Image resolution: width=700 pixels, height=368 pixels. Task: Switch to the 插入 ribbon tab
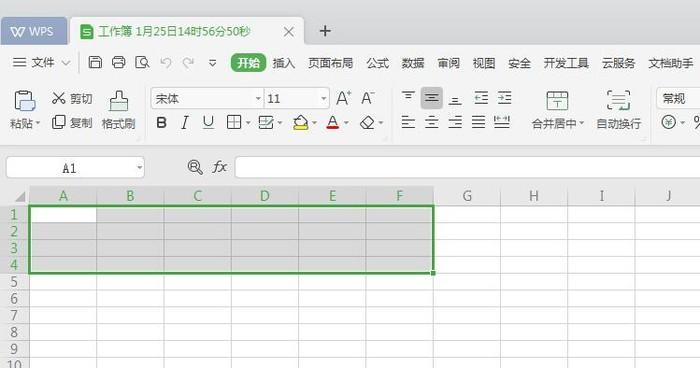(x=284, y=63)
